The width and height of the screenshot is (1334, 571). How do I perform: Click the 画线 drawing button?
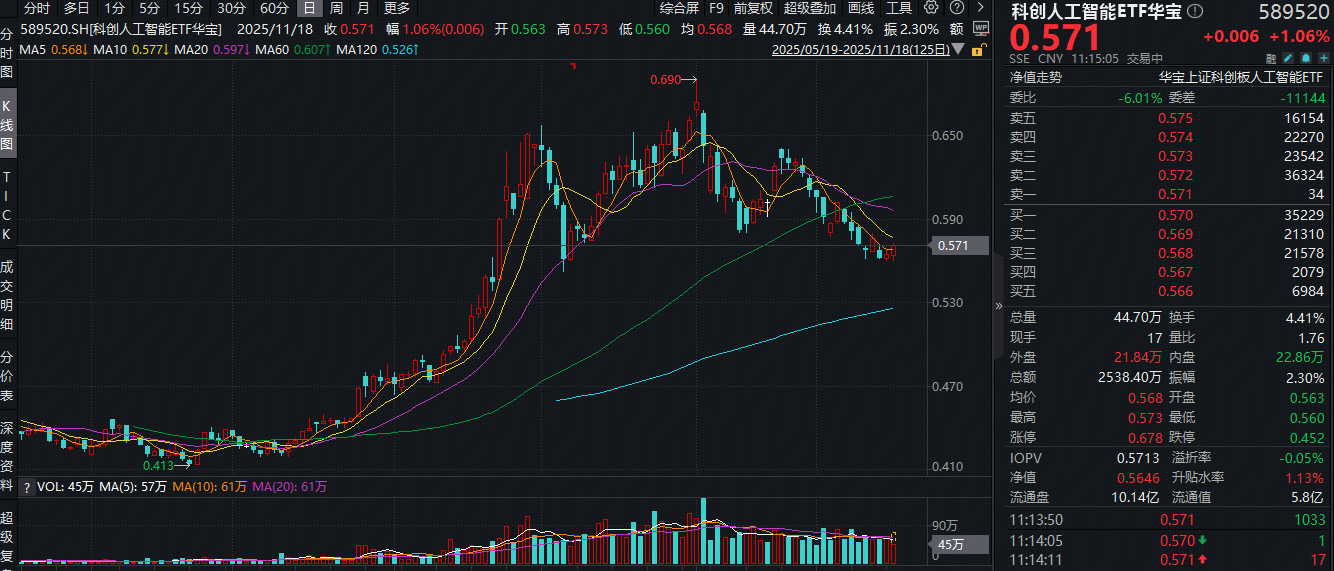point(858,8)
